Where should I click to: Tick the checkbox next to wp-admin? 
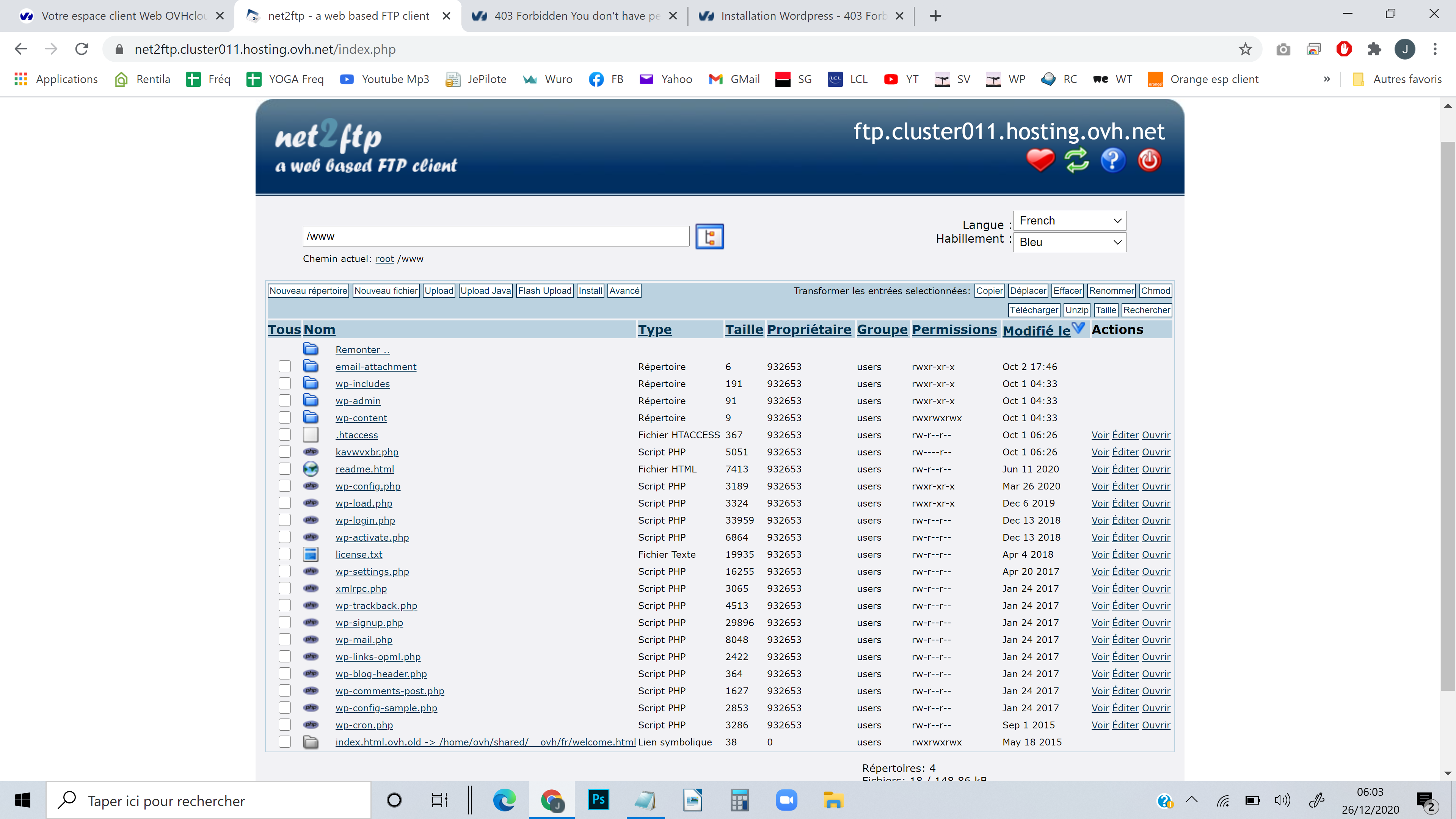[x=284, y=401]
